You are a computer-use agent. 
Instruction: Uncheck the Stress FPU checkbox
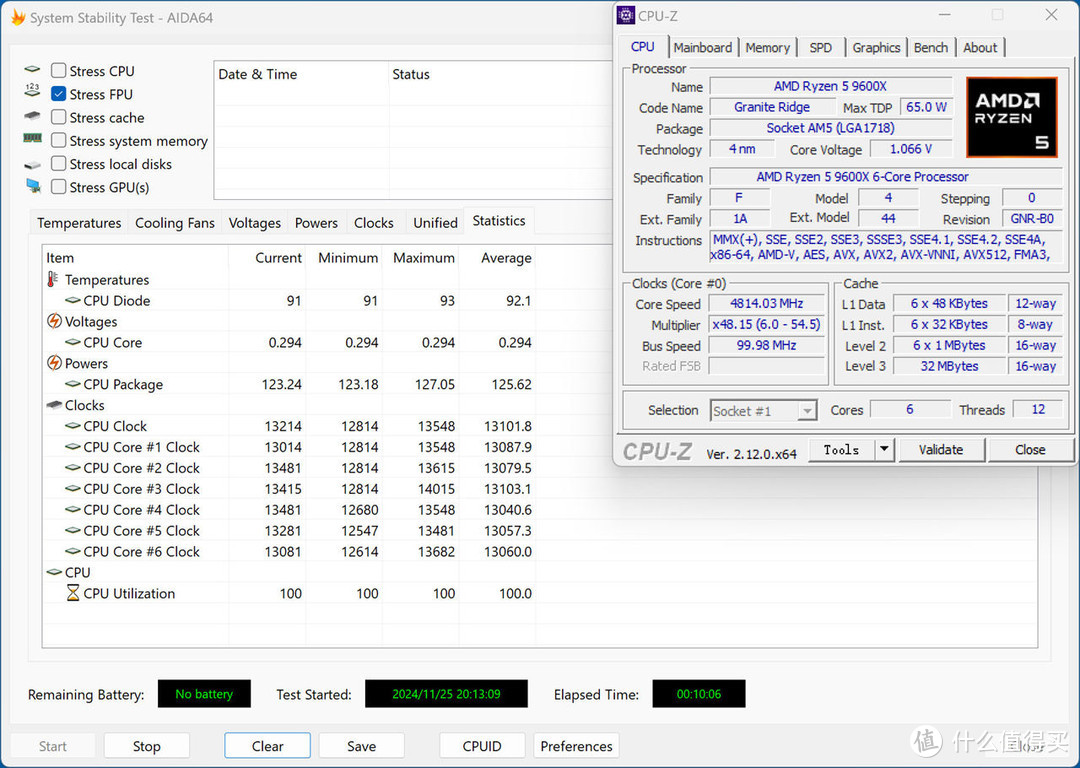pos(59,94)
